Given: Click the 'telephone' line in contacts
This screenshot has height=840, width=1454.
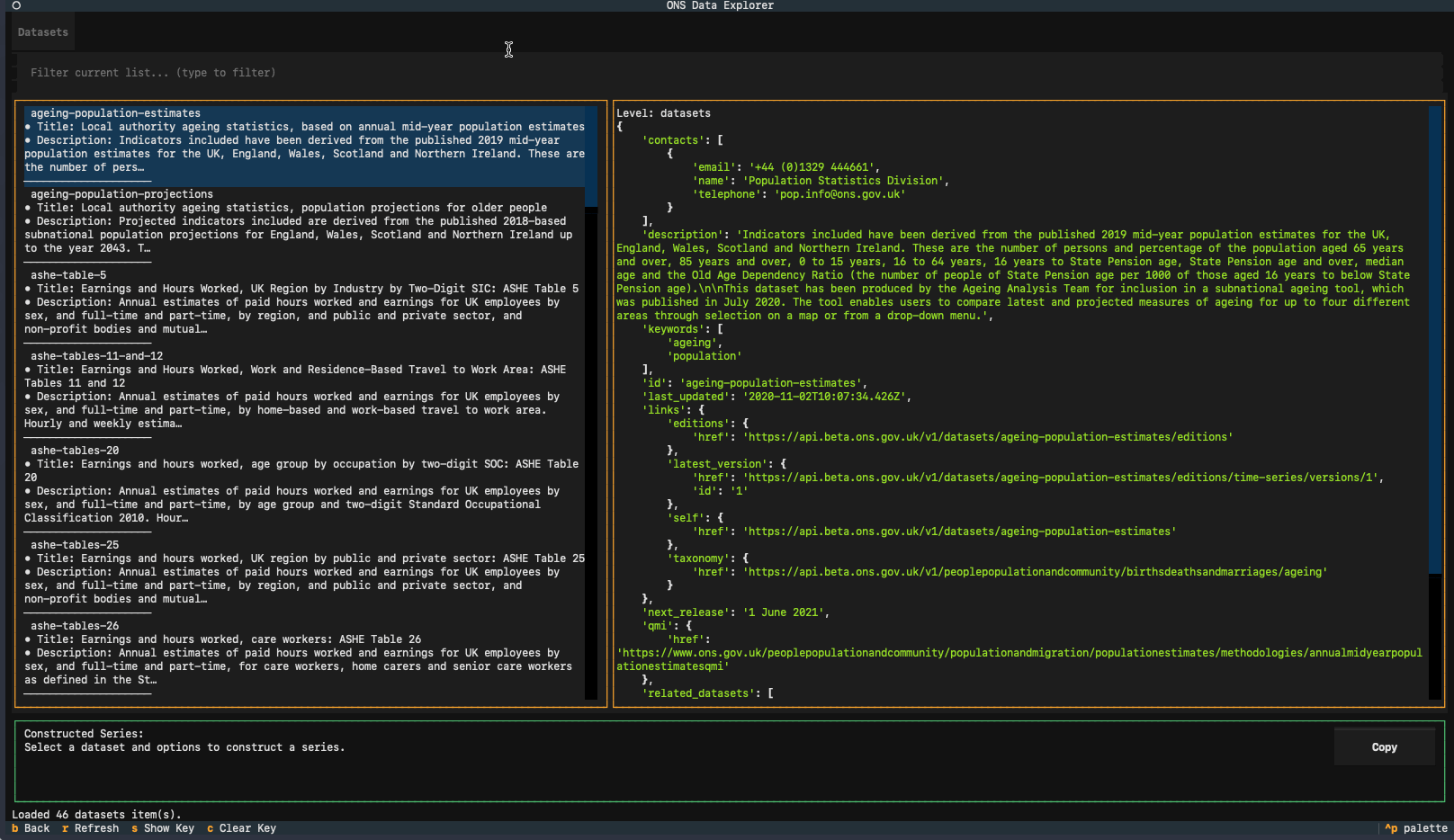Looking at the screenshot, I should pos(798,194).
